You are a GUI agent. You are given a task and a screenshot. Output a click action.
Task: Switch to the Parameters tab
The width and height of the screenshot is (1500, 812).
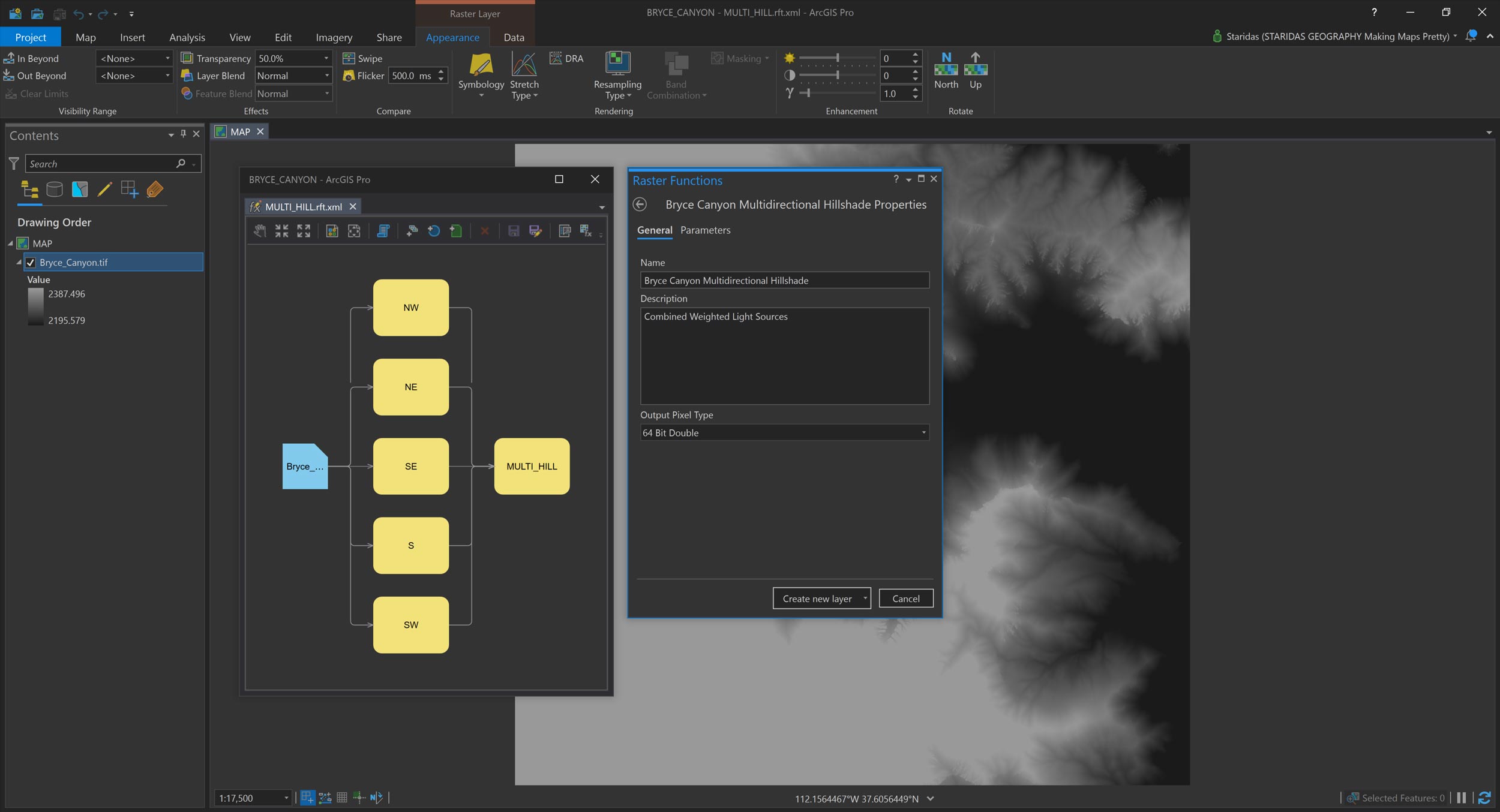click(x=705, y=230)
